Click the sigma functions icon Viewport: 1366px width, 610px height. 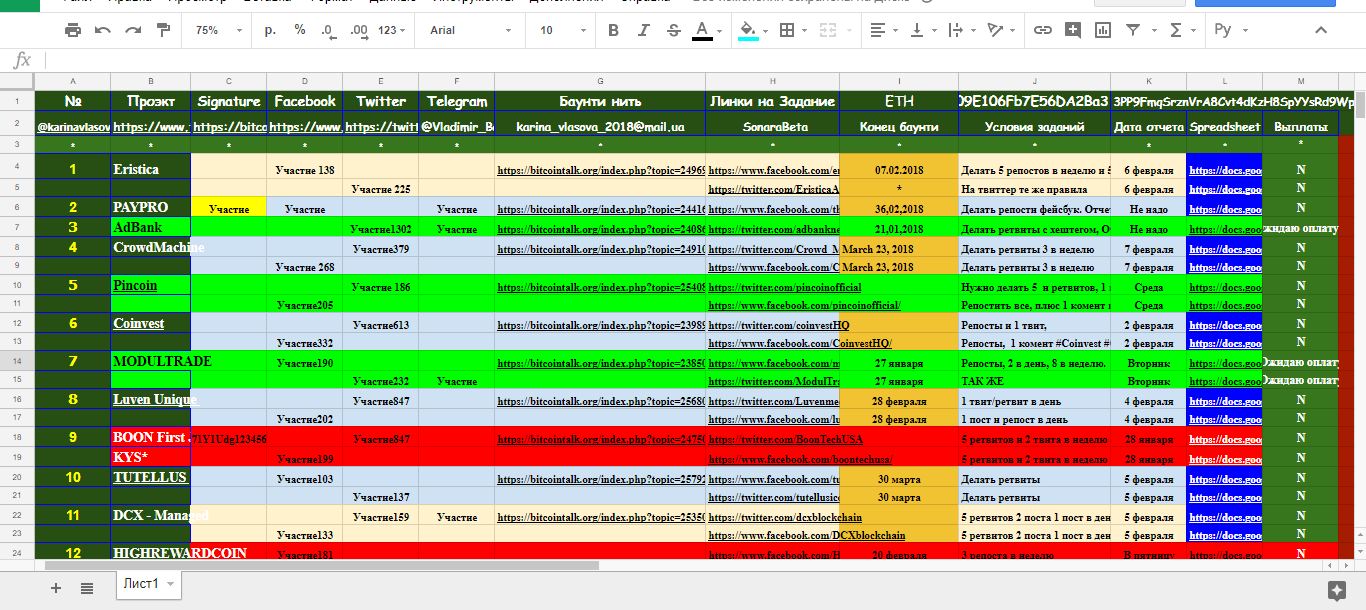click(1176, 30)
